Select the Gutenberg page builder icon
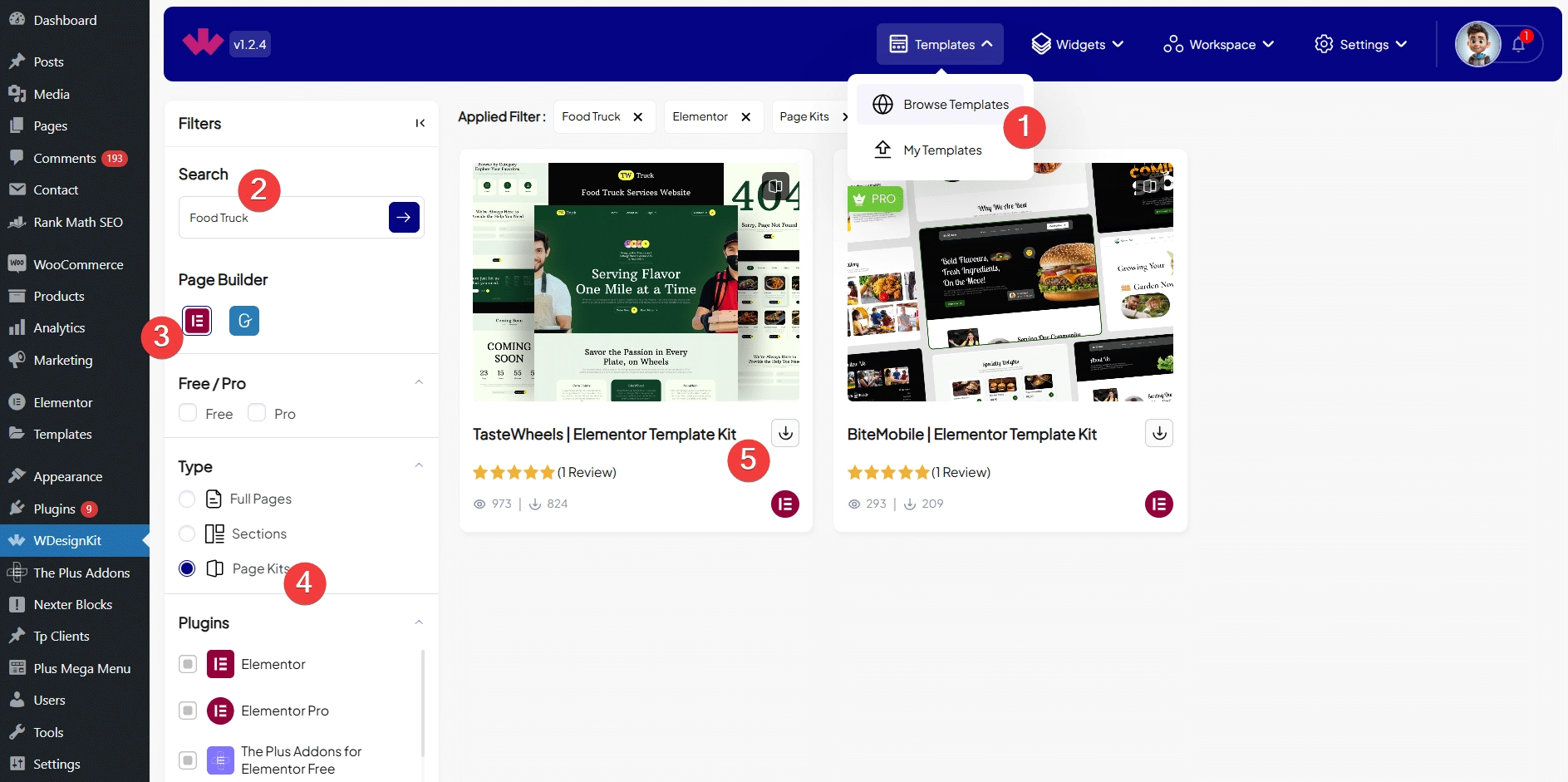Screen dimensions: 1568x782 (244, 321)
